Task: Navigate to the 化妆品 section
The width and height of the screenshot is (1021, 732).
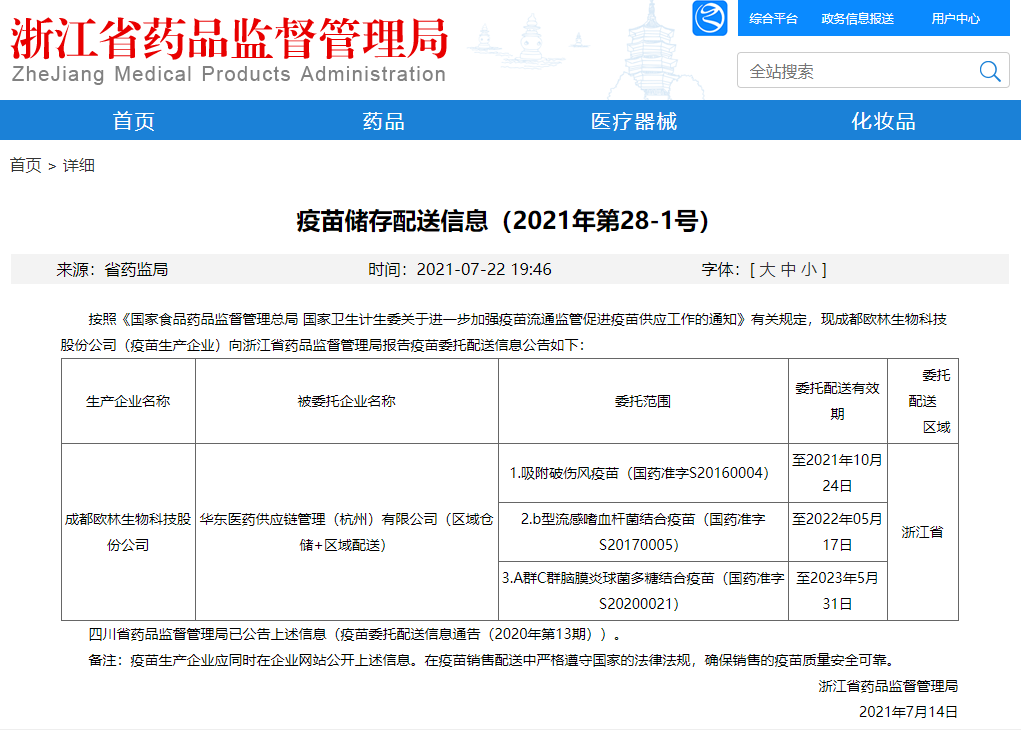Action: tap(883, 121)
